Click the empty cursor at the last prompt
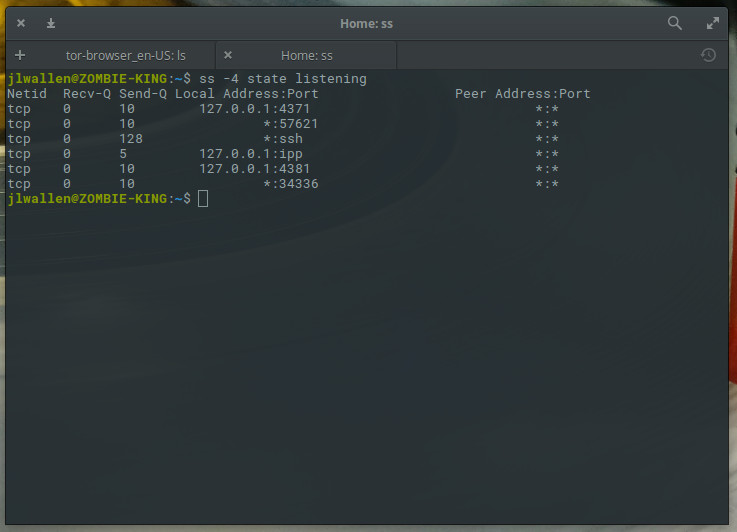Image resolution: width=737 pixels, height=532 pixels. click(203, 199)
